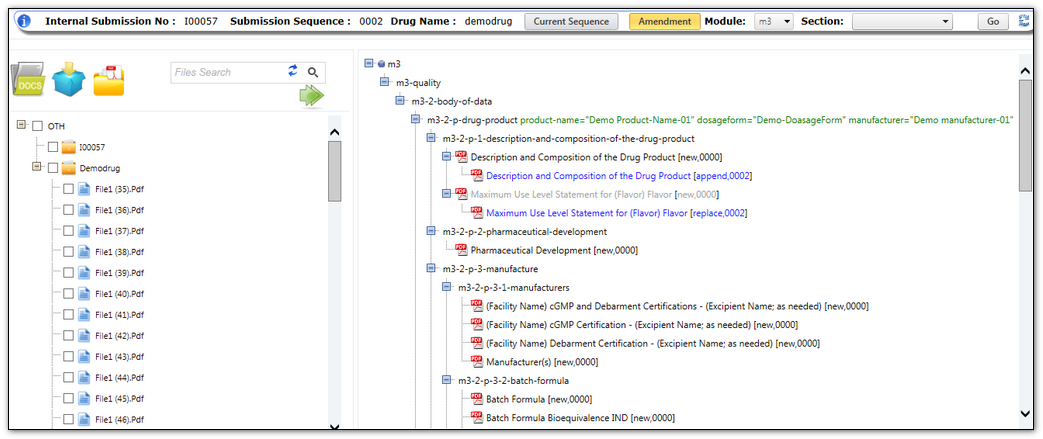The width and height of the screenshot is (1043, 439).
Task: Click in the Files Search field
Action: point(227,72)
